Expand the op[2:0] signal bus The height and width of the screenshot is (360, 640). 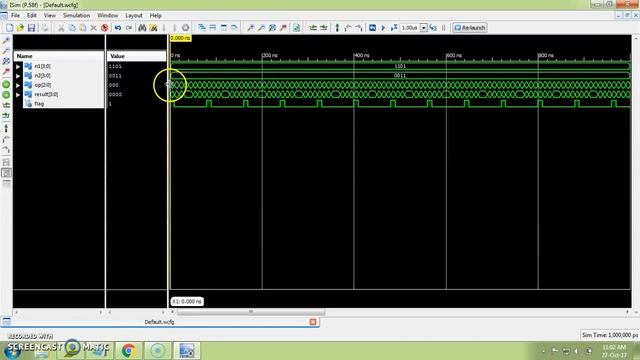click(18, 85)
